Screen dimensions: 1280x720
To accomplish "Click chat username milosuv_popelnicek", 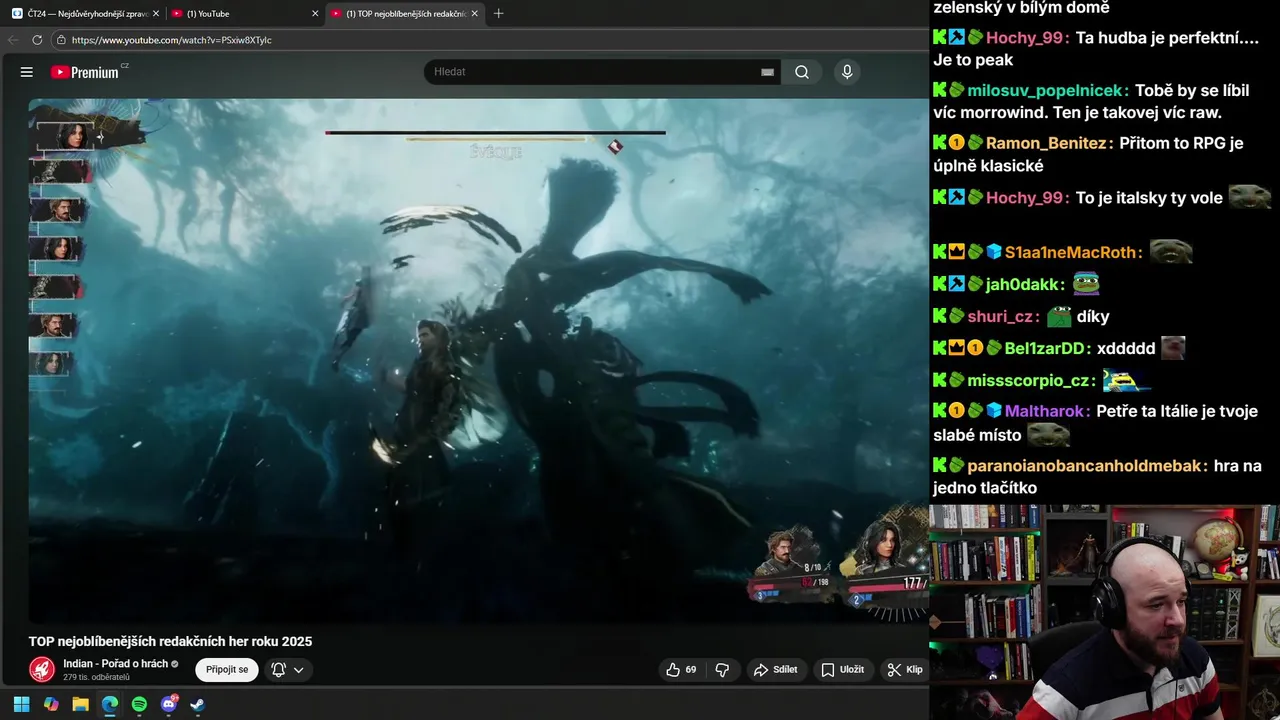I will click(1047, 91).
